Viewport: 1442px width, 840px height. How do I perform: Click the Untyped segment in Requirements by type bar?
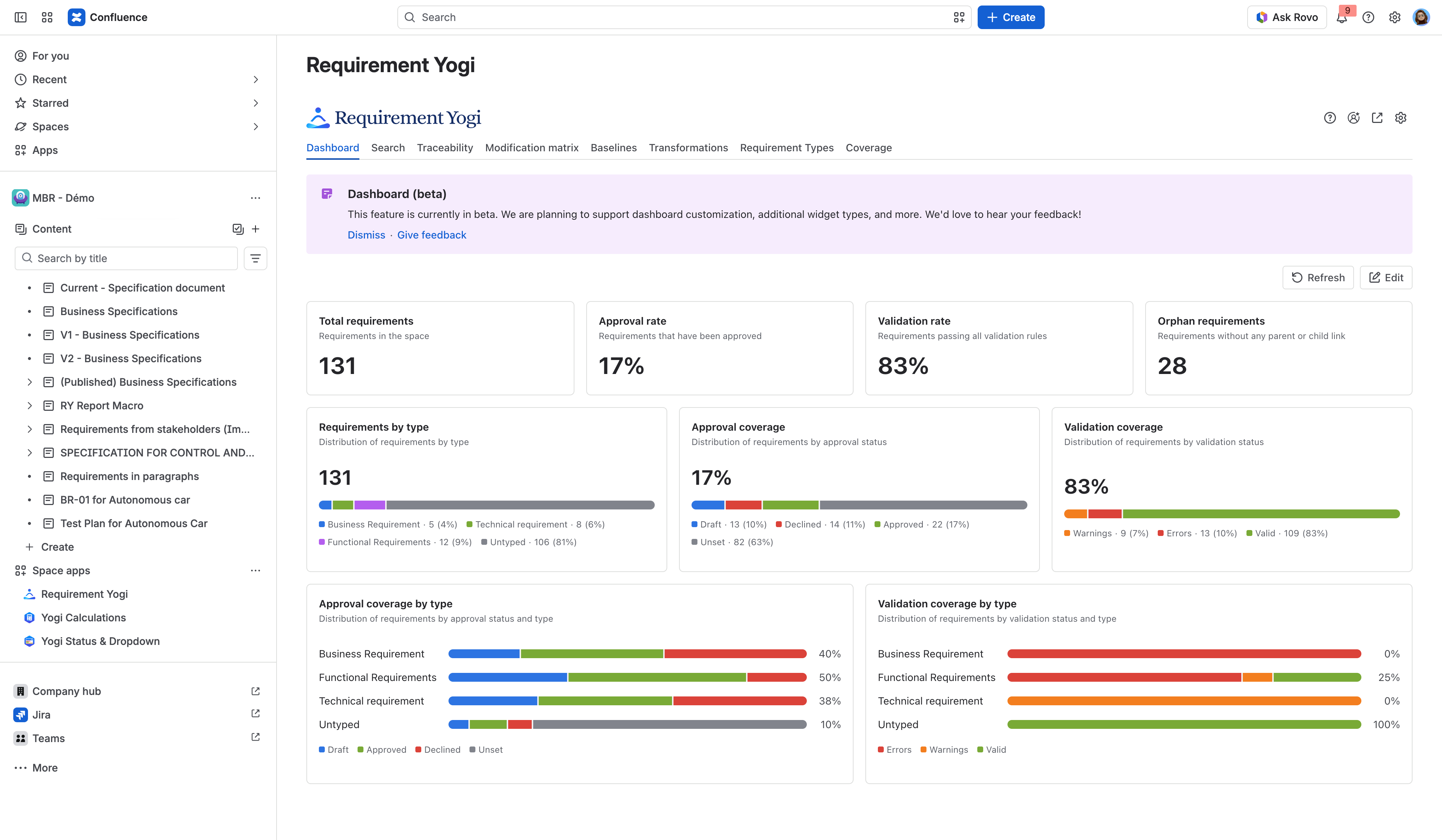(521, 505)
